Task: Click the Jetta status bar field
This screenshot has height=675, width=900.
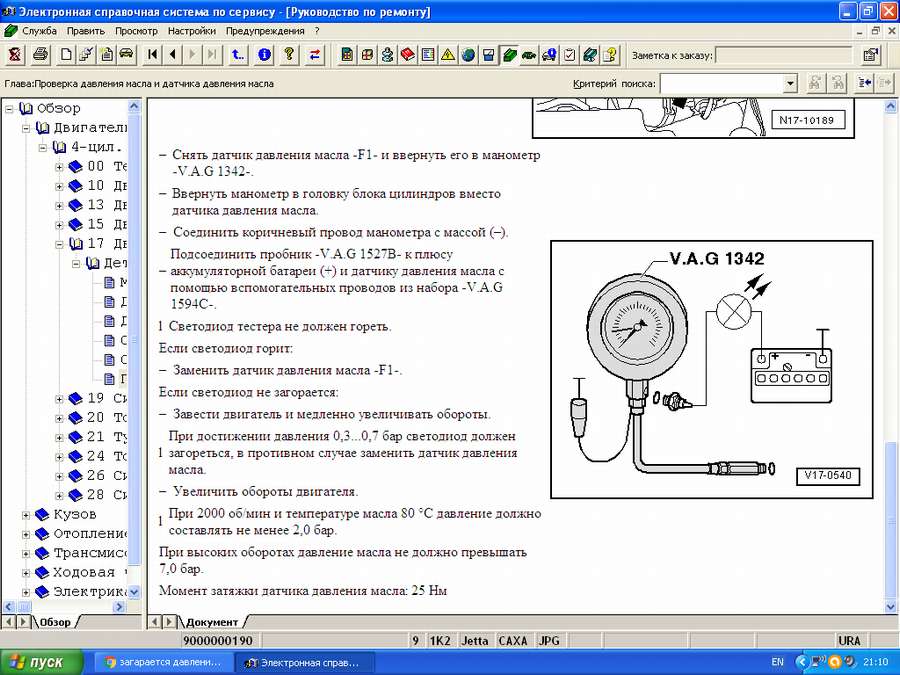Action: coord(475,641)
